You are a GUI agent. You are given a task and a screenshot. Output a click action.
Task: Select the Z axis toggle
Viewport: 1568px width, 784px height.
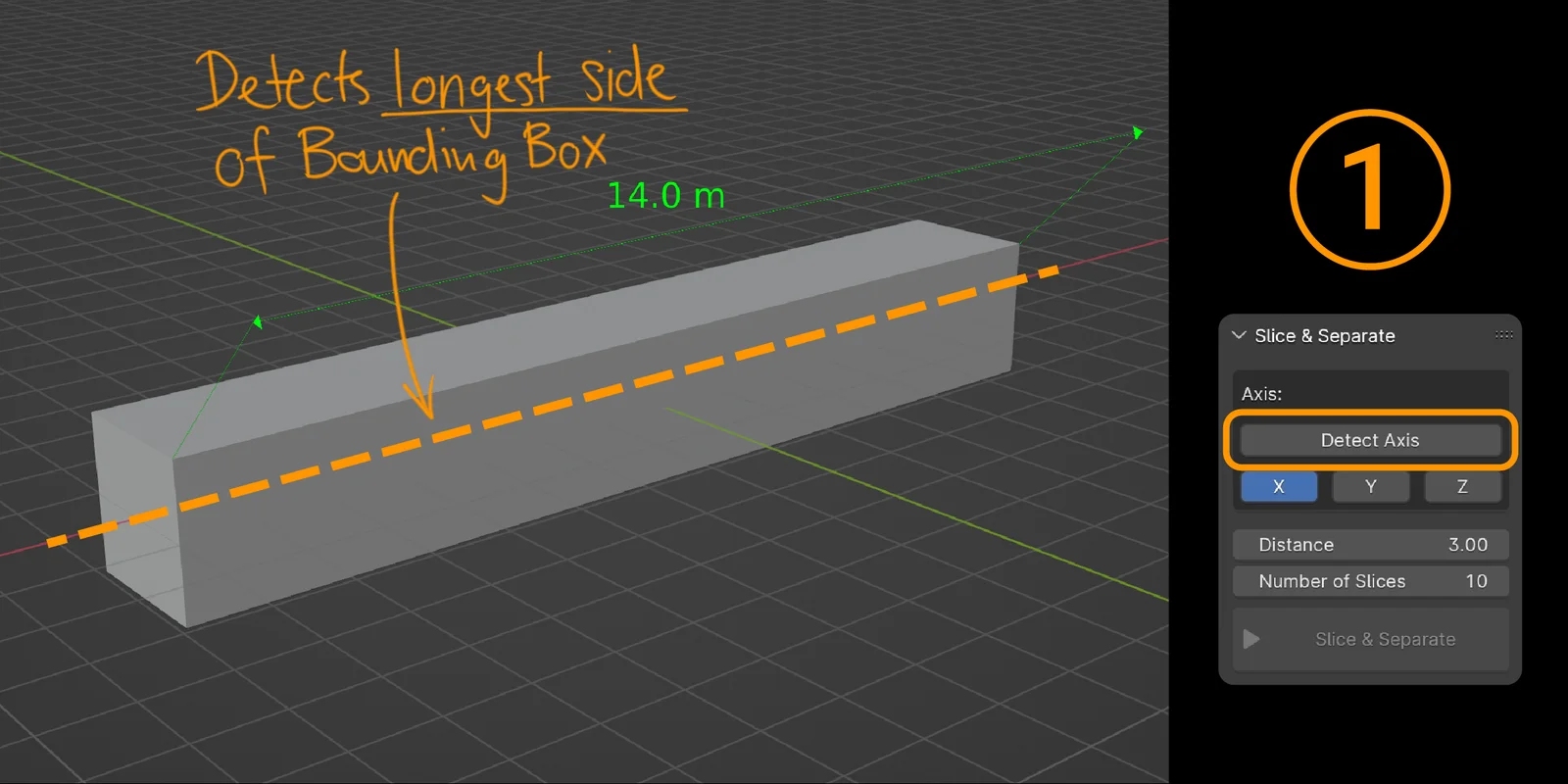[x=1462, y=486]
